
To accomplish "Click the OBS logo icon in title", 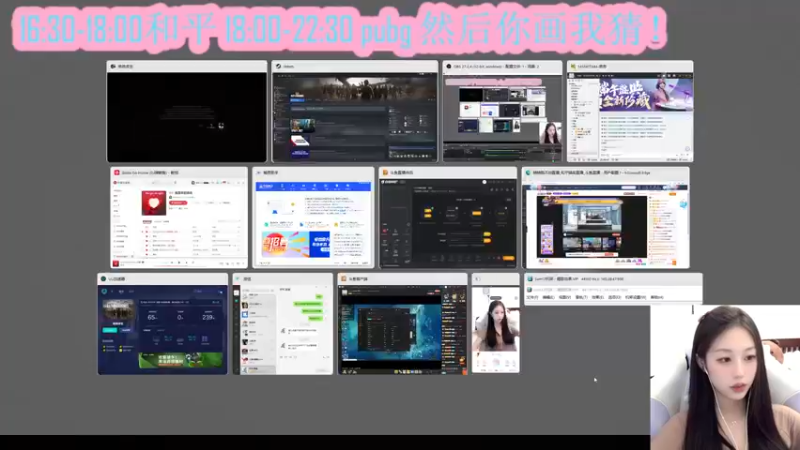I will (x=449, y=66).
